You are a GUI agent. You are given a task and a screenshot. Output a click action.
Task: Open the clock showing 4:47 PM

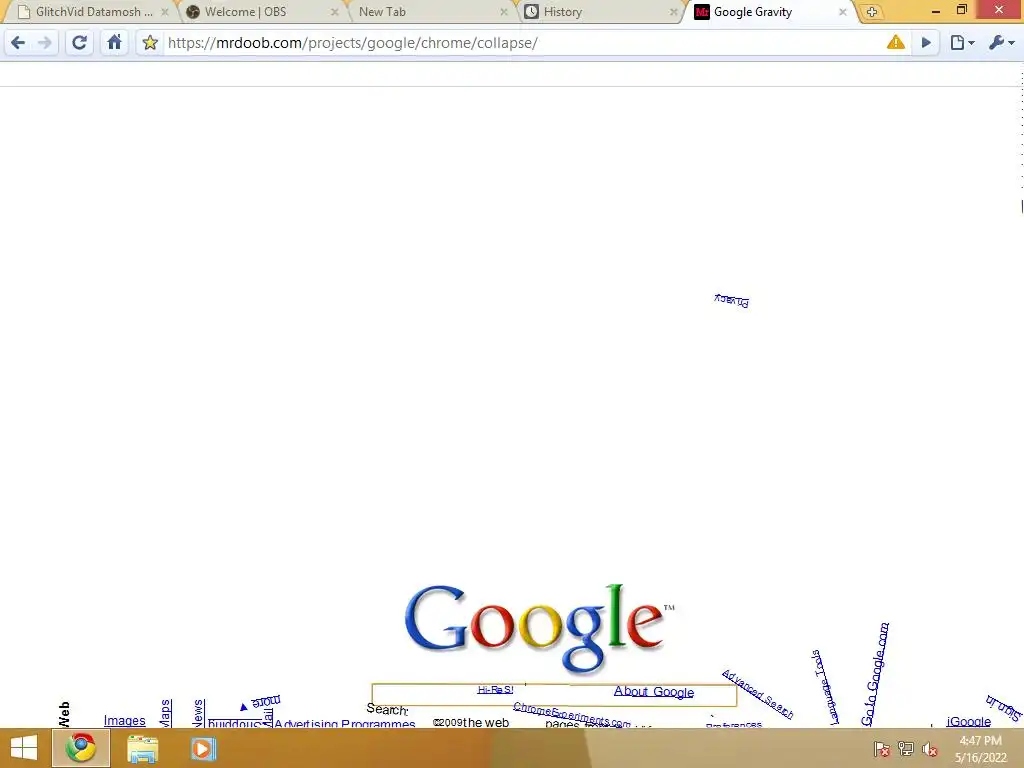tap(980, 749)
